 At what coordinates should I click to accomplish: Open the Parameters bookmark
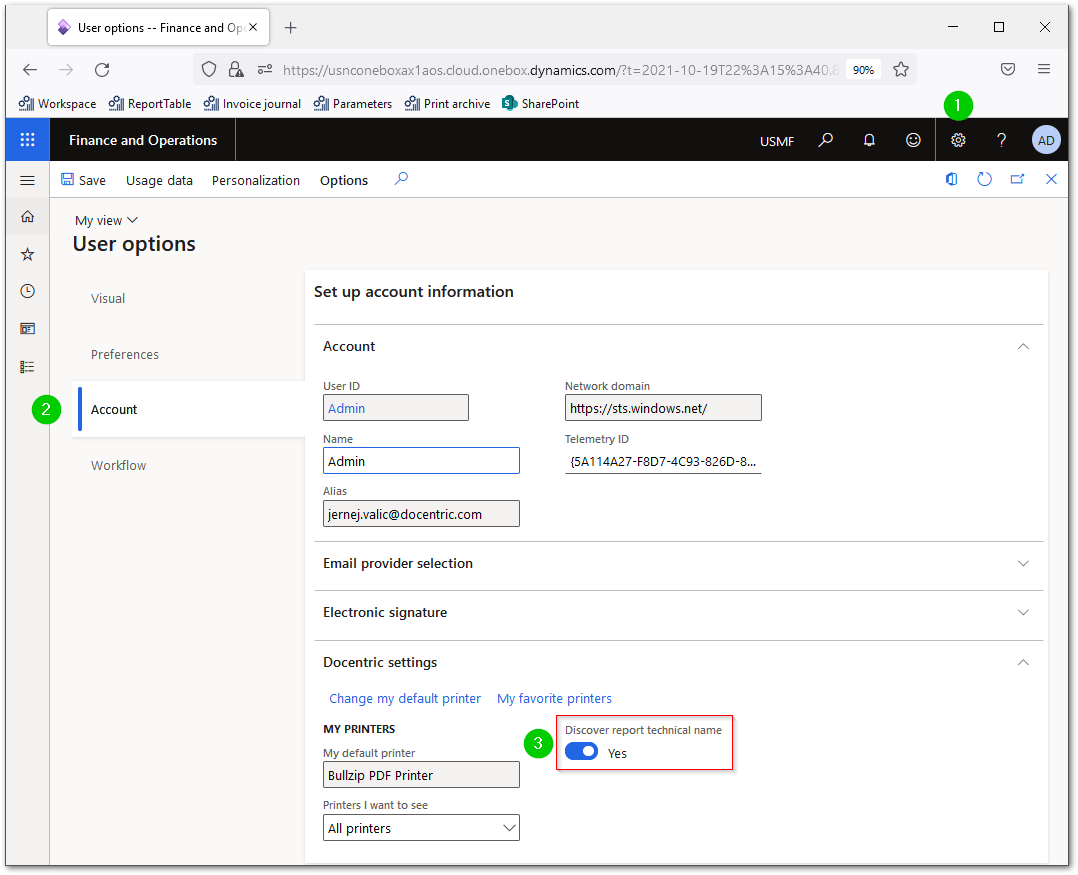coord(353,104)
